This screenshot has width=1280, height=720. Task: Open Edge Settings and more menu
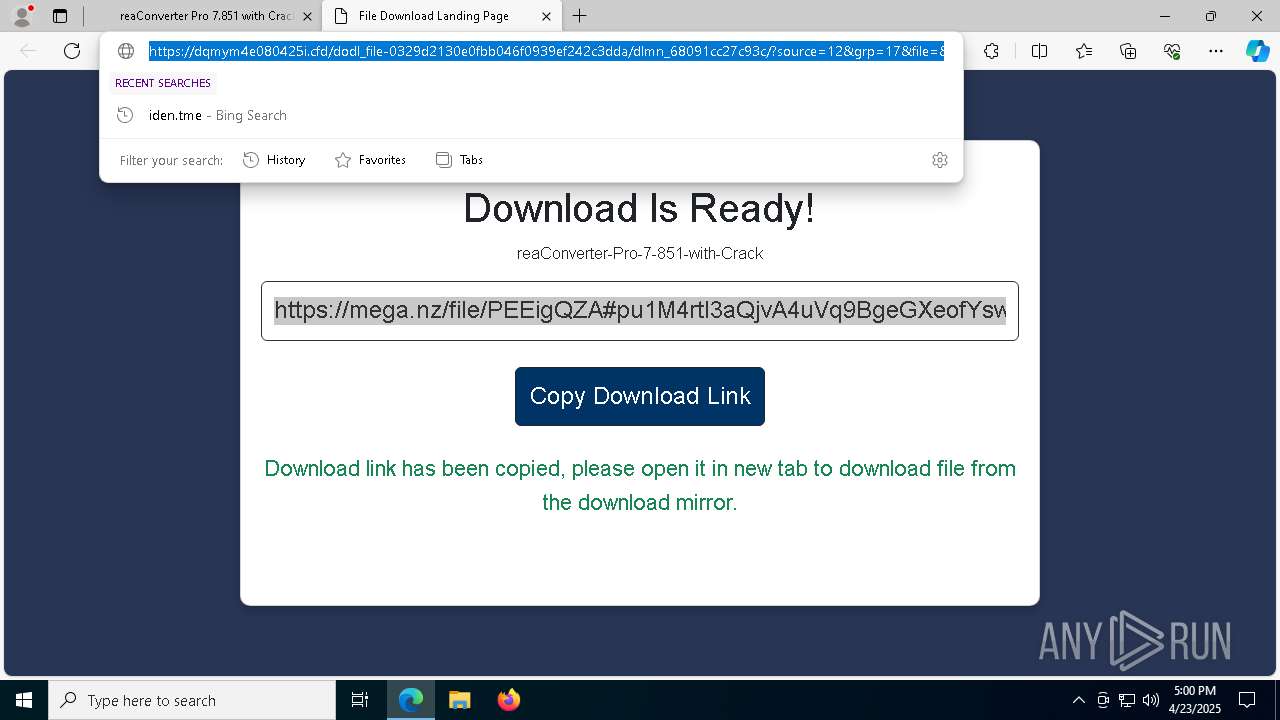(1216, 51)
